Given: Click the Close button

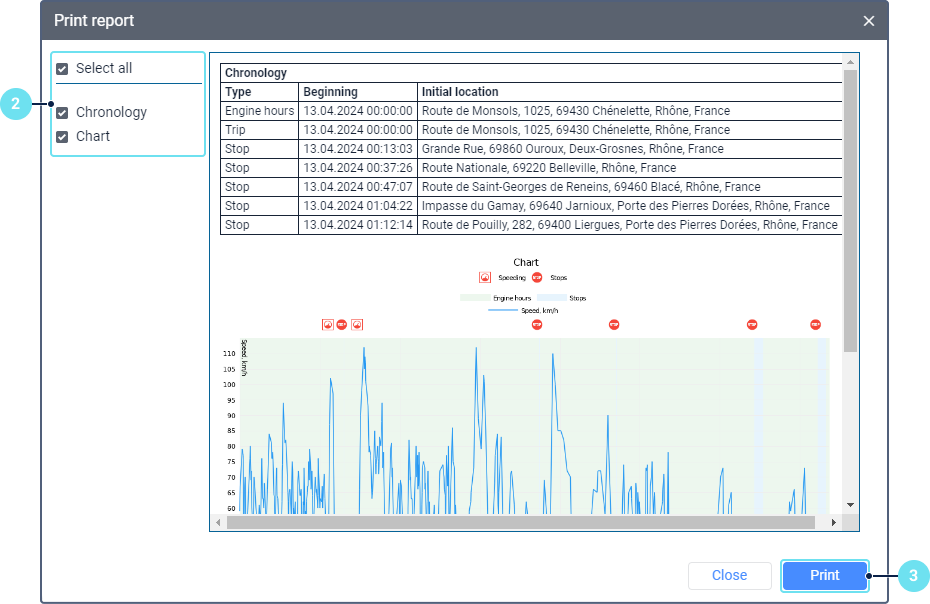Looking at the screenshot, I should [729, 575].
